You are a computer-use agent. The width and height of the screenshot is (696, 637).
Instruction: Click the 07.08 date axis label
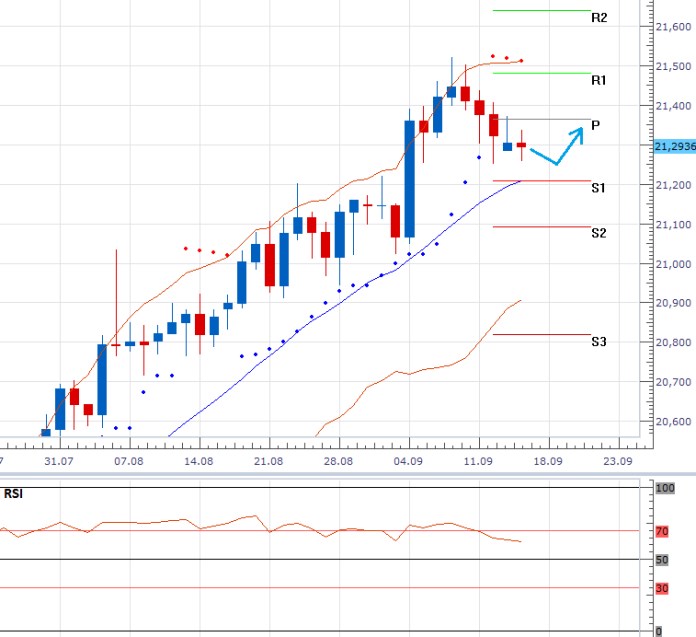(x=129, y=462)
